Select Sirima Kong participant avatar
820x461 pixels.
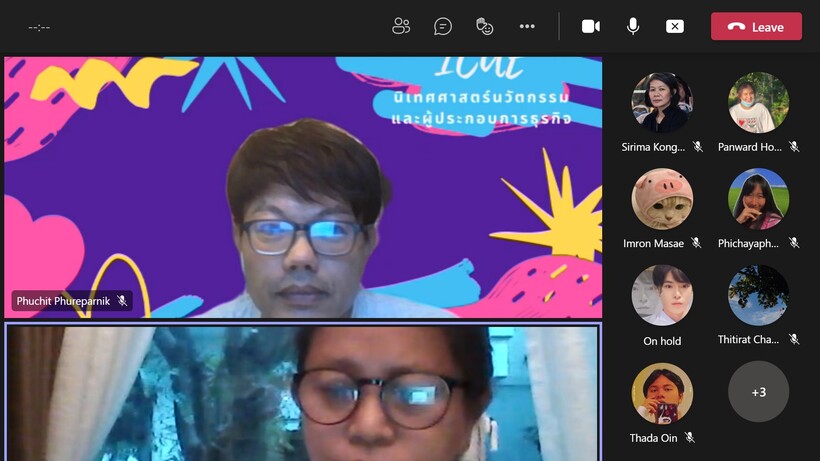662,102
